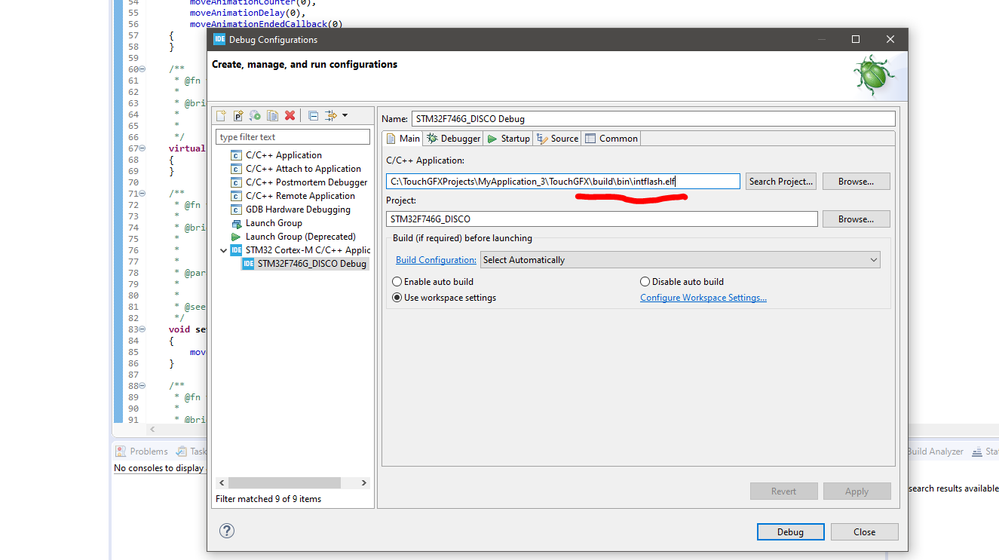Maximize the Debug Configurations dialog
999x560 pixels.
click(856, 39)
